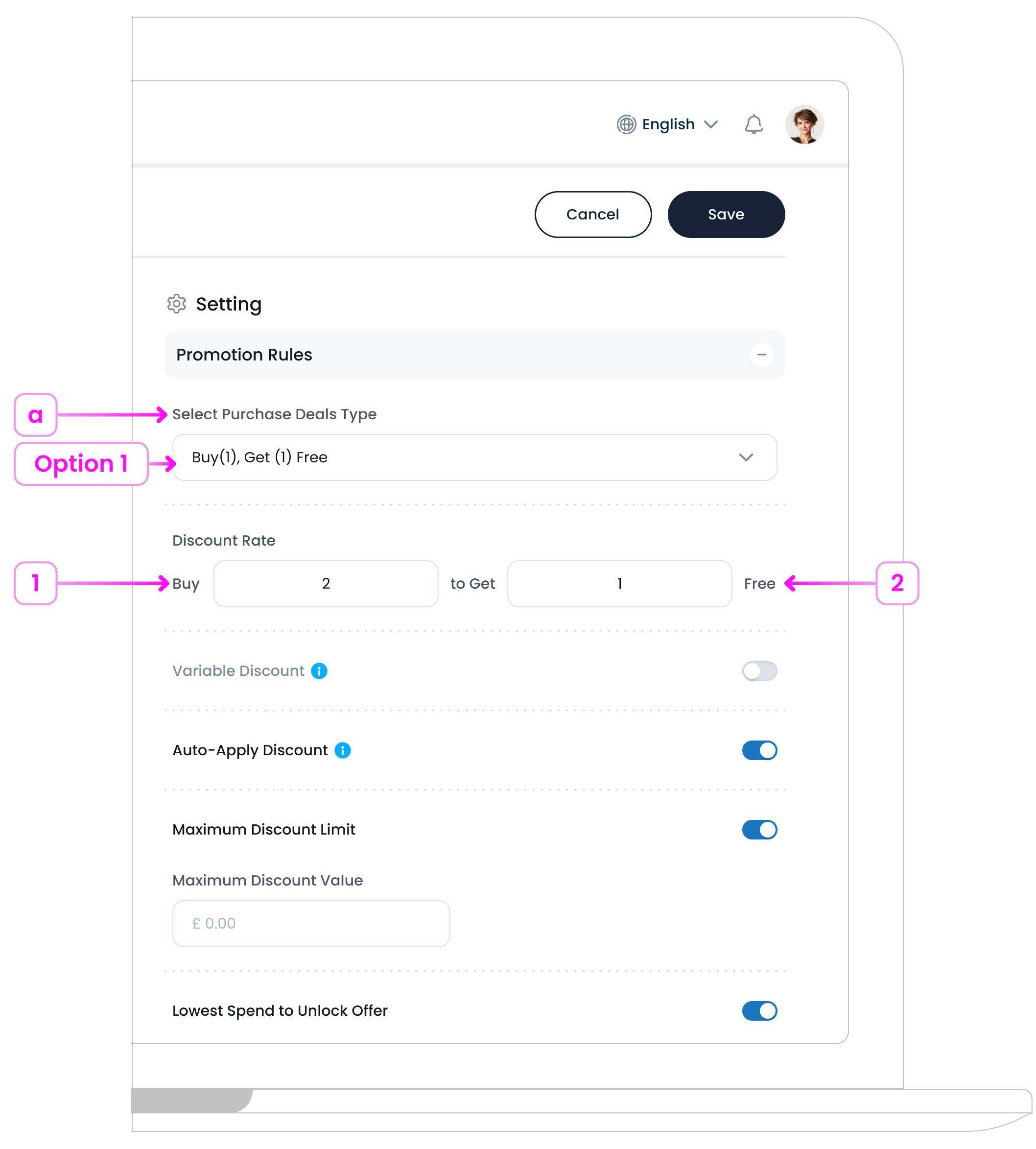Open notifications bell
The width and height of the screenshot is (1036, 1149).
[x=753, y=124]
